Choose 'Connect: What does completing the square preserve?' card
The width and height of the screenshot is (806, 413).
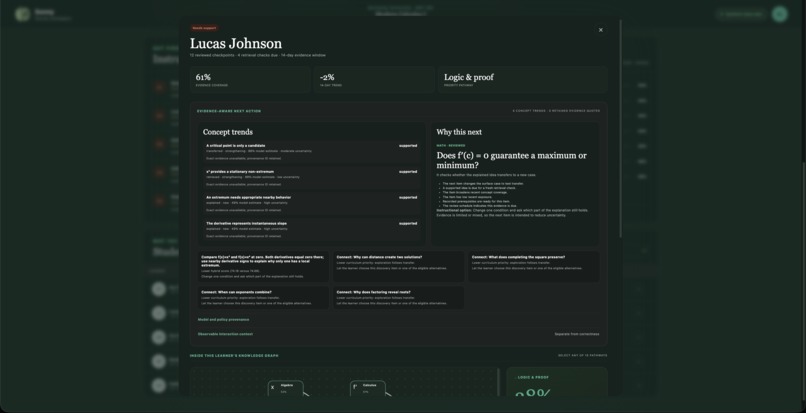pyautogui.click(x=534, y=266)
